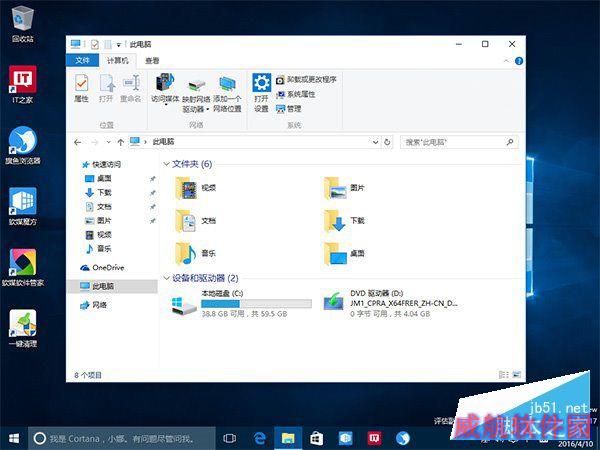Select the Documents (文档) folder in content pane
The height and width of the screenshot is (450, 600).
196,221
